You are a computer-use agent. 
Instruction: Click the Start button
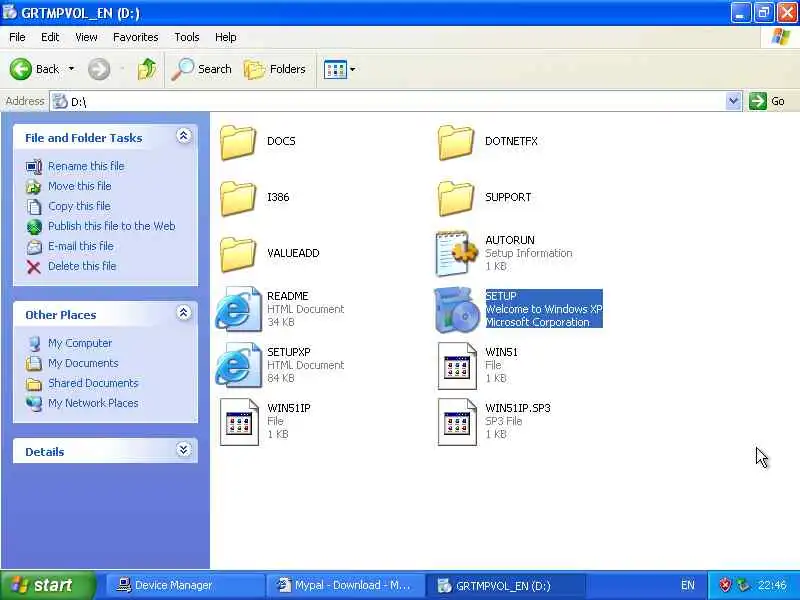click(48, 585)
